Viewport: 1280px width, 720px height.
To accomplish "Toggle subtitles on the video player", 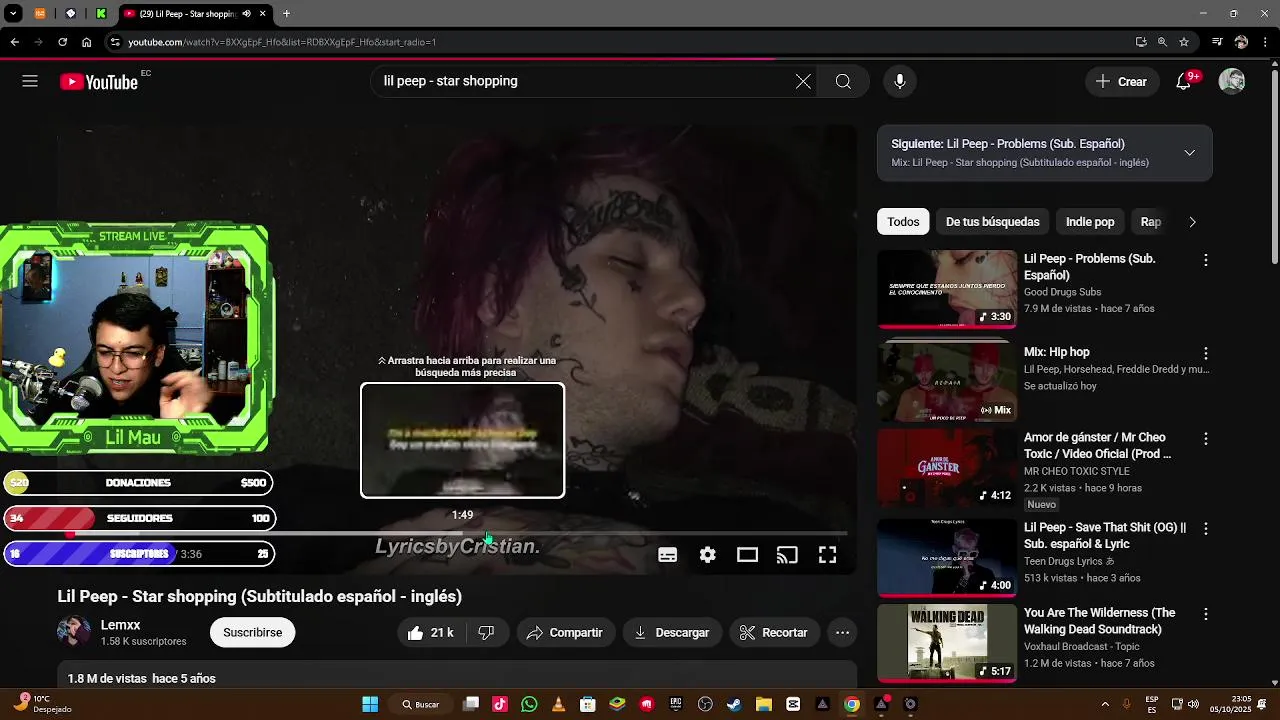I will coord(668,555).
